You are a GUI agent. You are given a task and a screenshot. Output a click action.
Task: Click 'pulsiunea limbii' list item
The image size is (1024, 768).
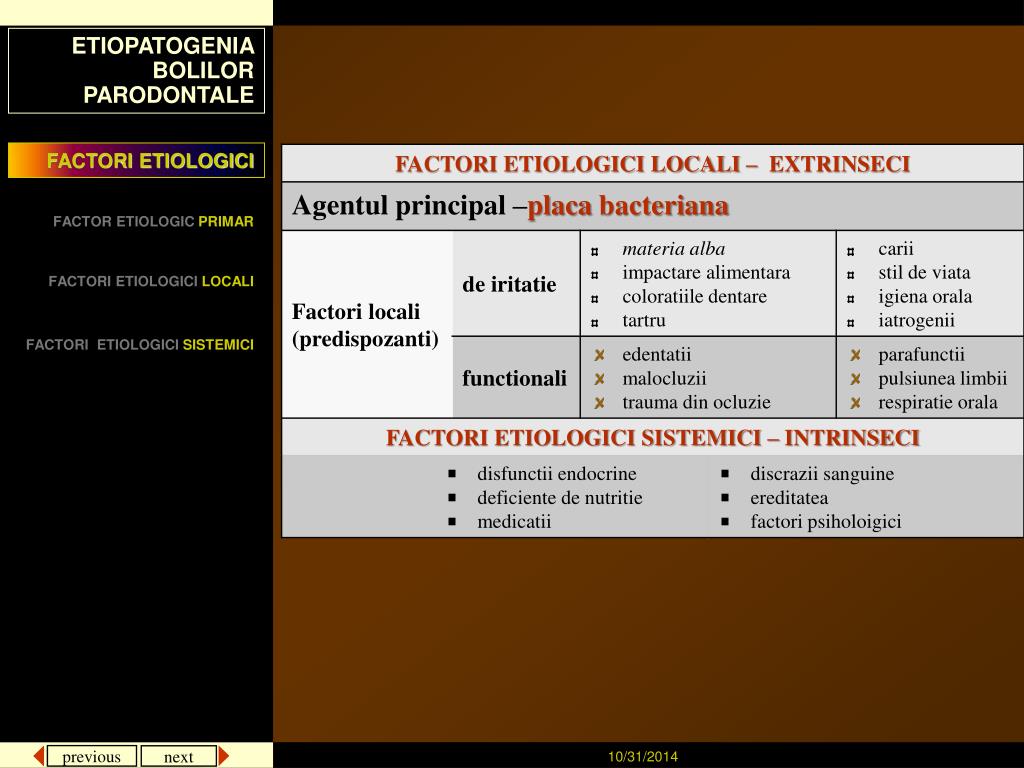[942, 379]
